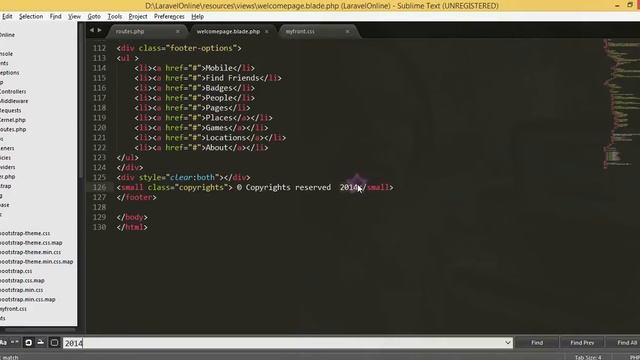The image size is (640, 360).
Task: Open routes.php in sidebar tree
Action: click(13, 129)
